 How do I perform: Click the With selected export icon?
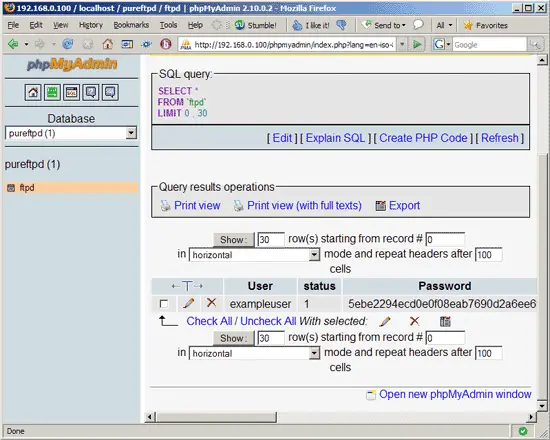pyautogui.click(x=445, y=321)
